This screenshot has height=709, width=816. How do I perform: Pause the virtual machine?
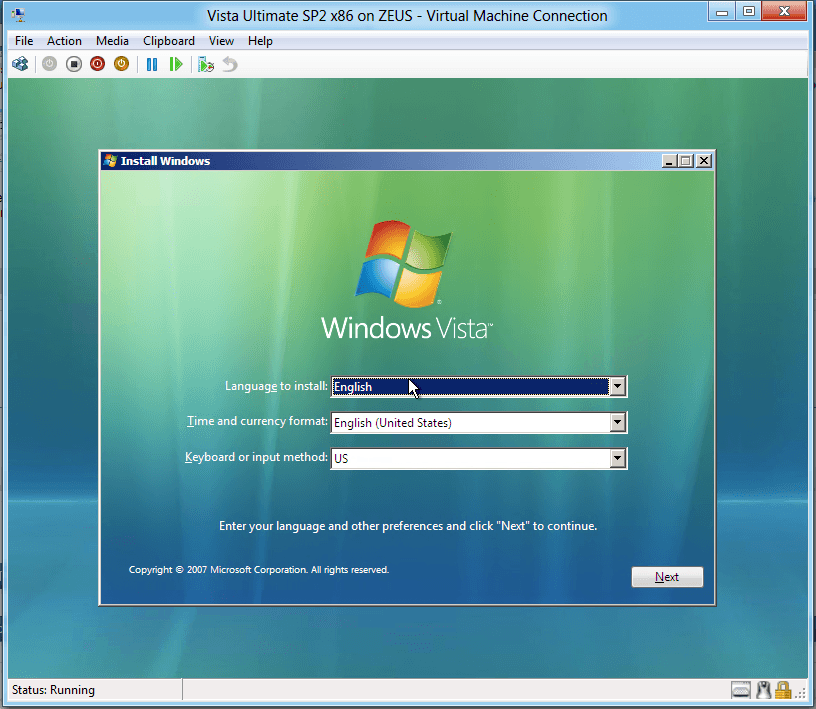[152, 64]
